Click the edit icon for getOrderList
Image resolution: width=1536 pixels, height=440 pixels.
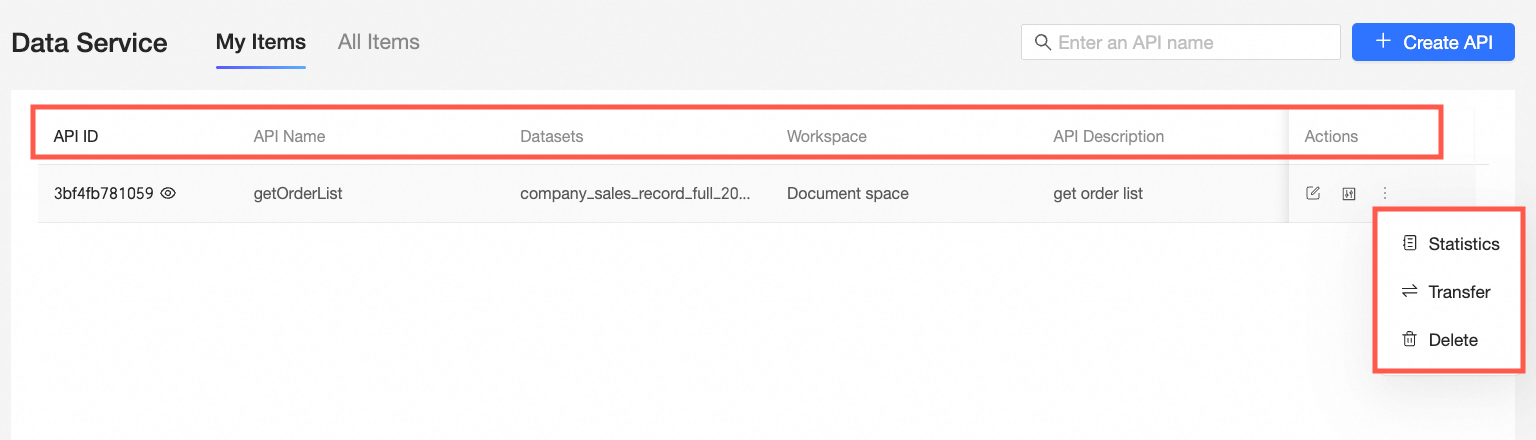click(x=1313, y=194)
